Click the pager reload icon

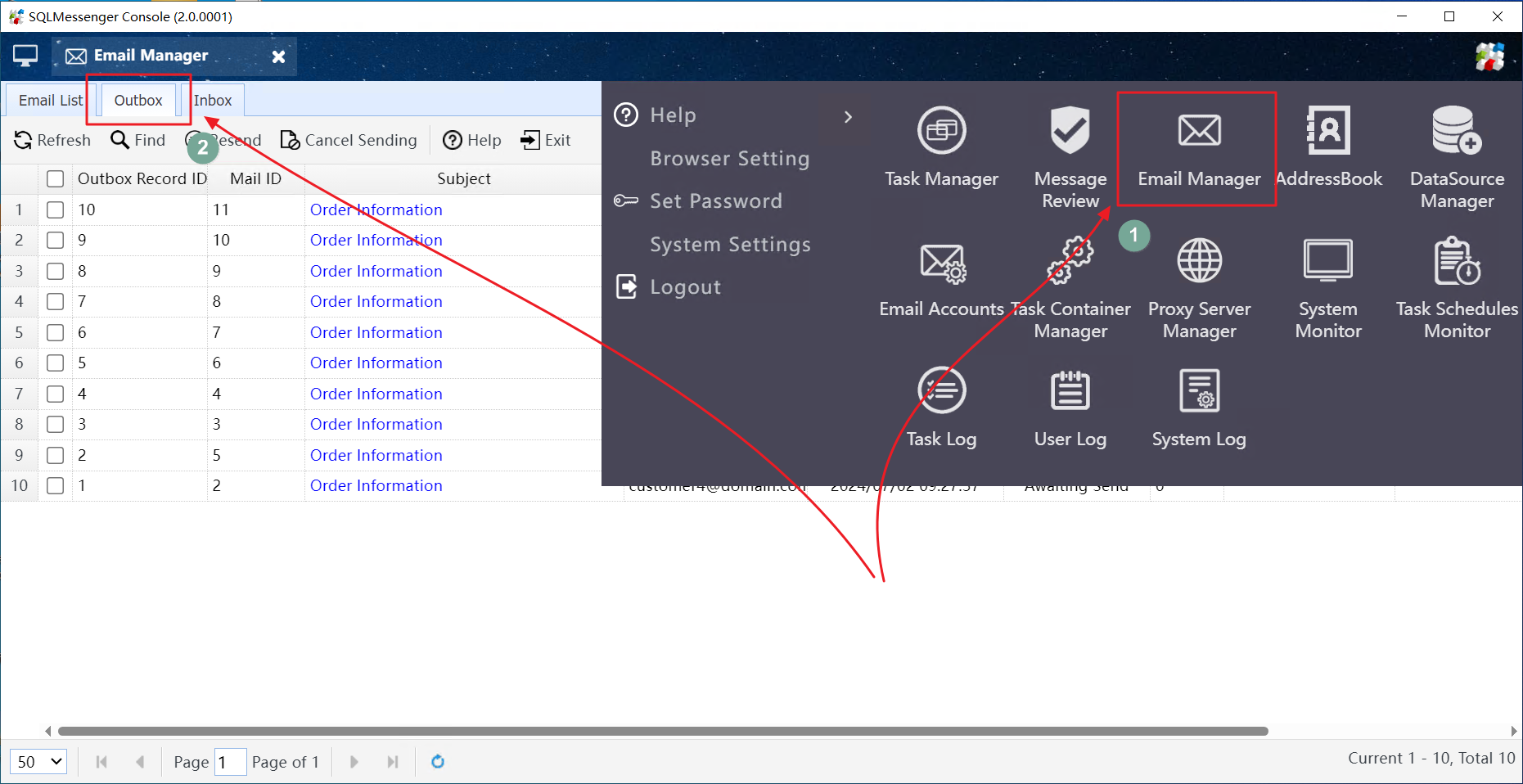[438, 762]
